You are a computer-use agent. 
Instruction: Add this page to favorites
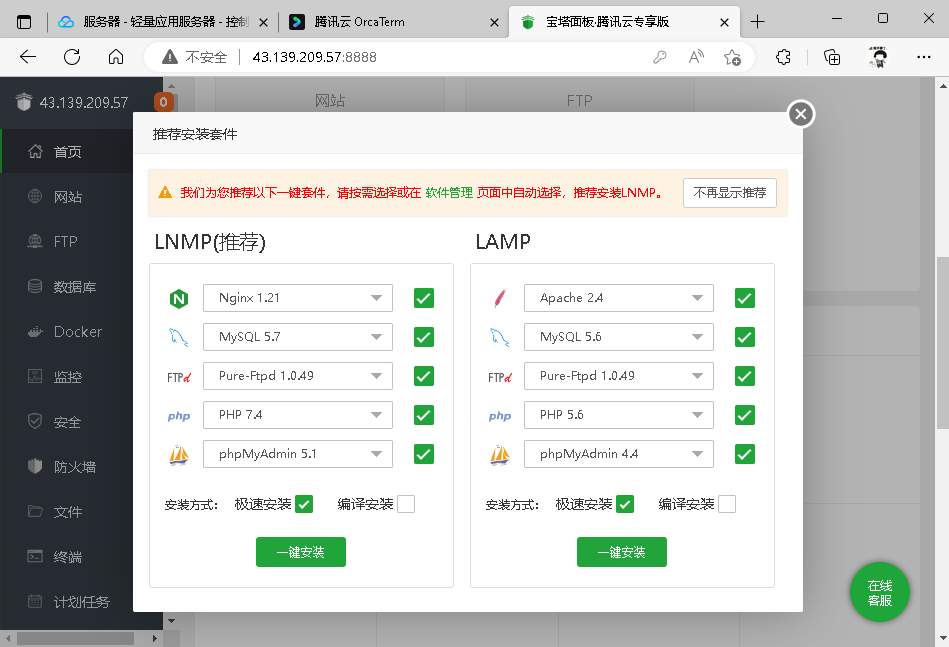point(732,57)
